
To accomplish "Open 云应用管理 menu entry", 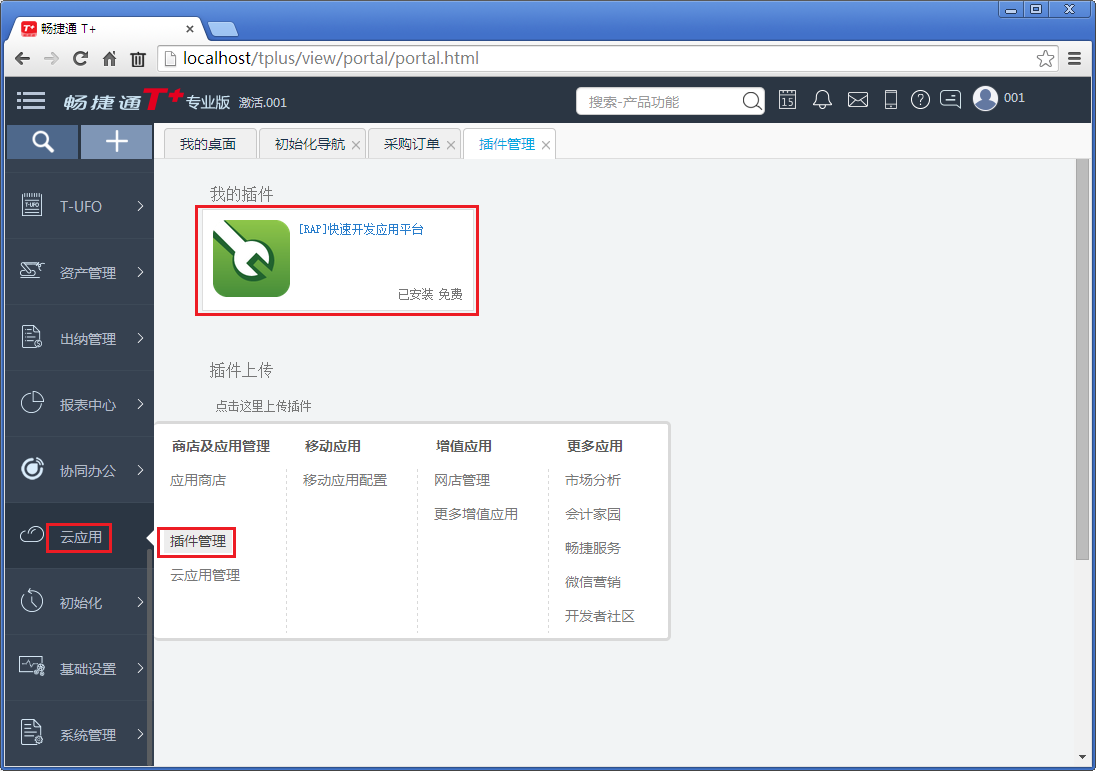I will point(205,575).
